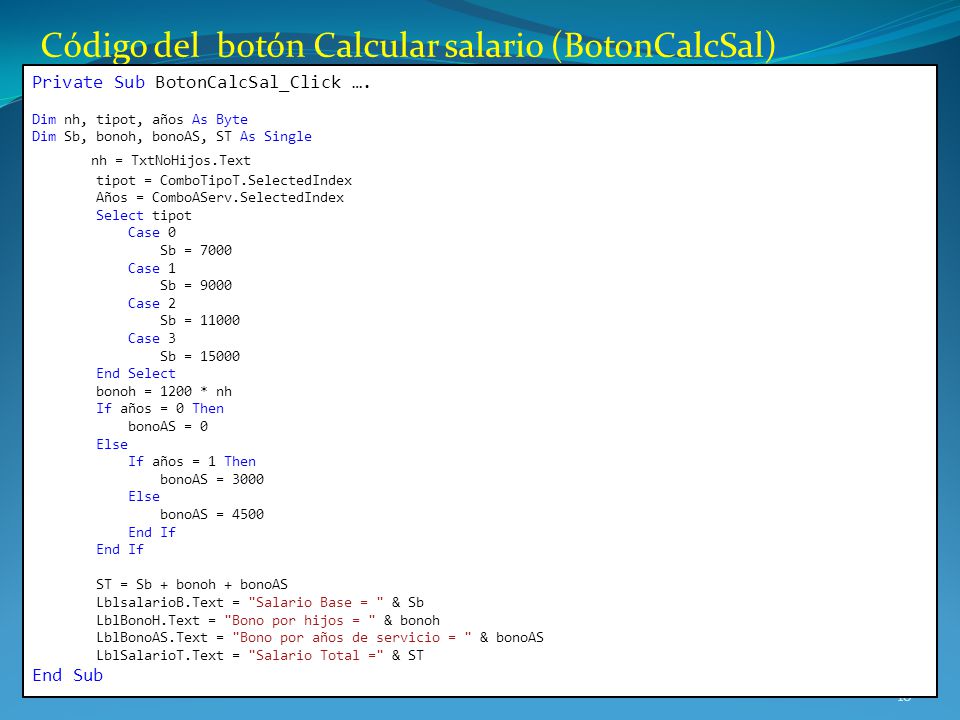Click the 'Case 2' line
The height and width of the screenshot is (720, 960).
point(152,303)
